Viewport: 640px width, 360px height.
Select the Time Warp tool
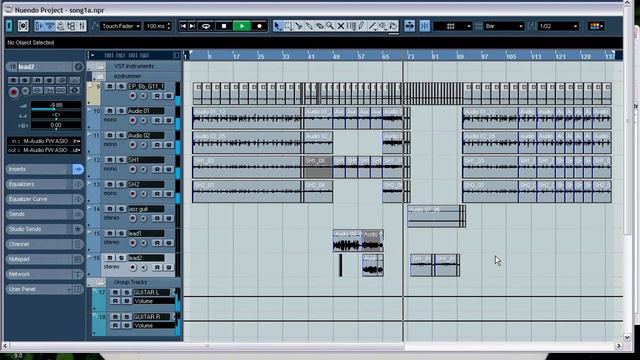[x=351, y=26]
